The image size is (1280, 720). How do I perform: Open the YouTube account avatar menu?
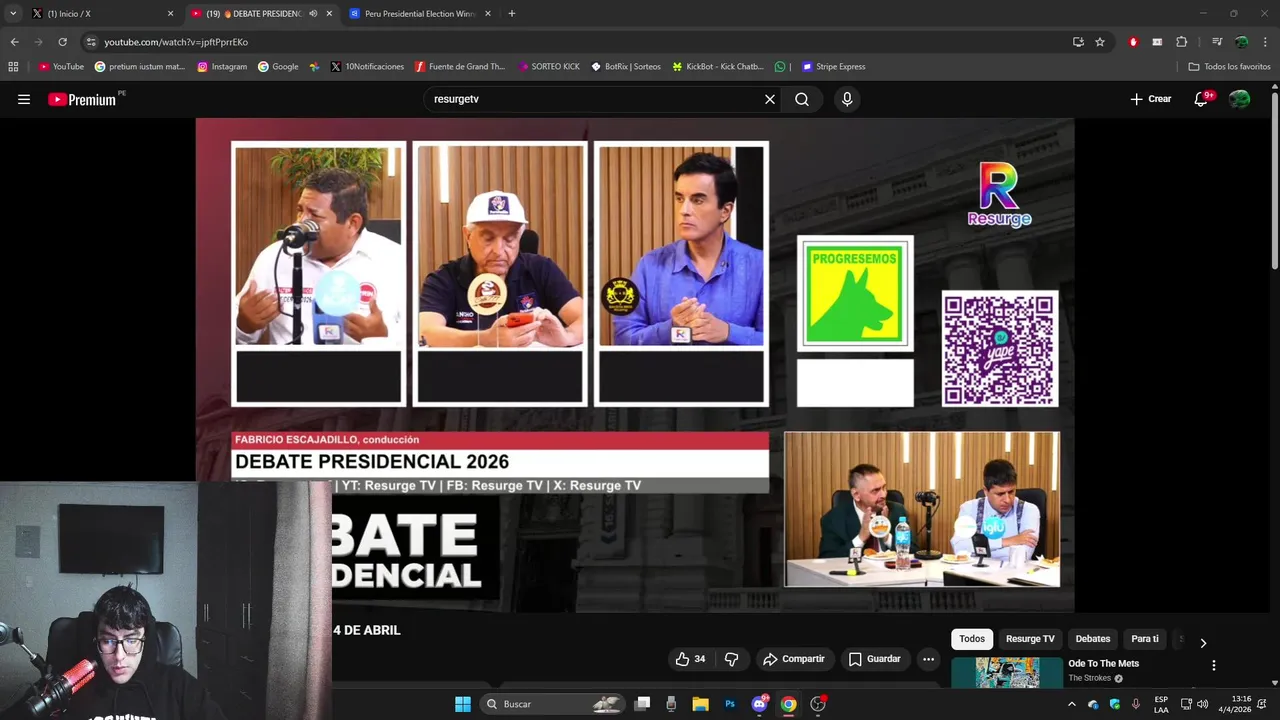[1239, 99]
